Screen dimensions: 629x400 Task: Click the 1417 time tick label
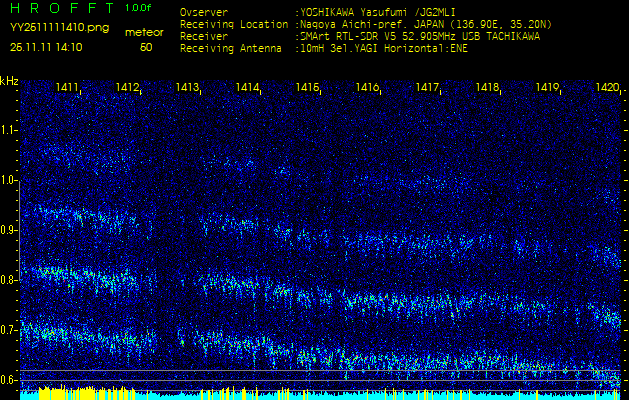coord(428,88)
